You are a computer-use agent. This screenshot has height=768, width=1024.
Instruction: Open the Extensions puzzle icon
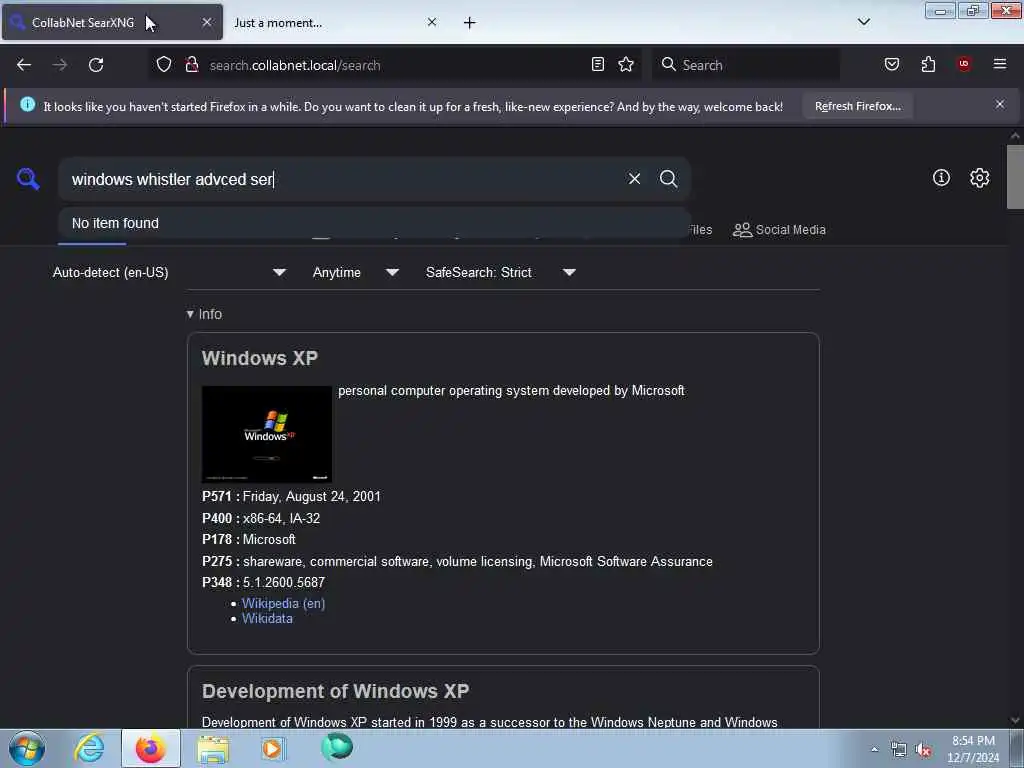pyautogui.click(x=928, y=65)
